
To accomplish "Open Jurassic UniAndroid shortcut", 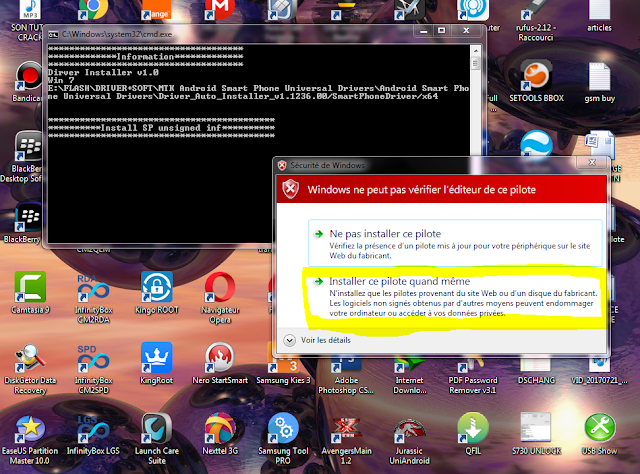I will coord(409,440).
